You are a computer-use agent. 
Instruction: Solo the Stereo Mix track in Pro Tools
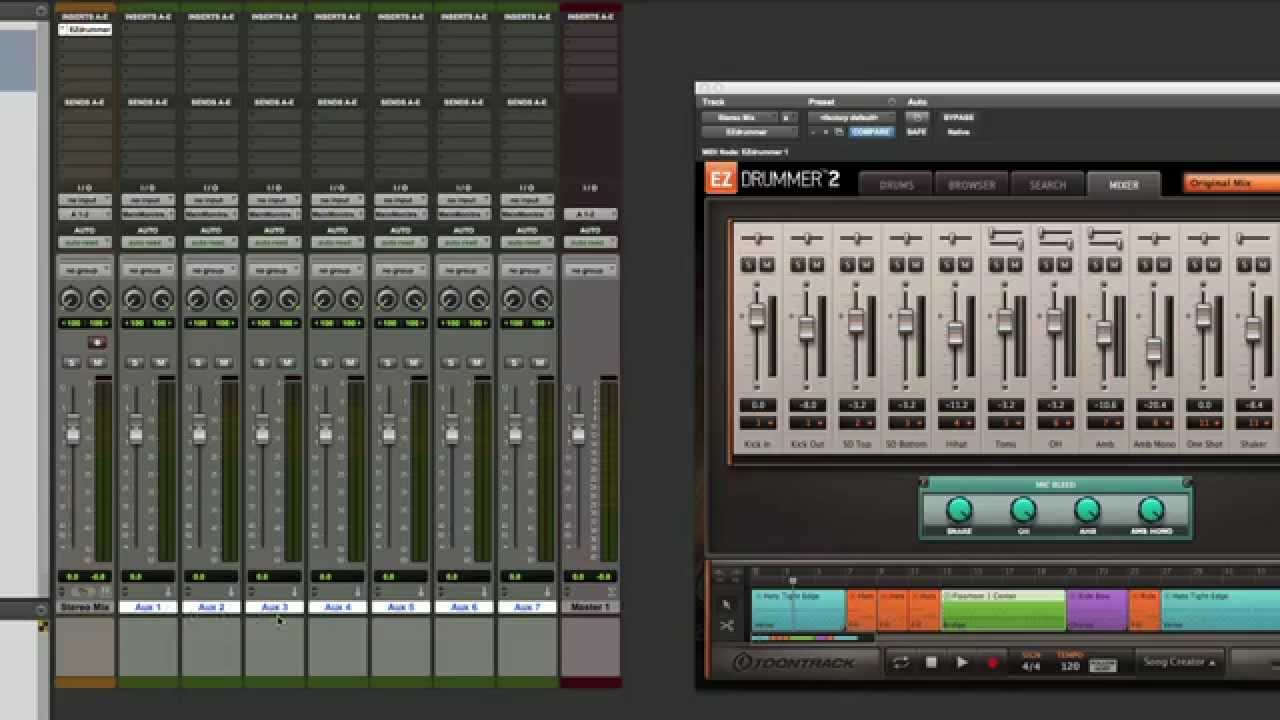coord(71,362)
